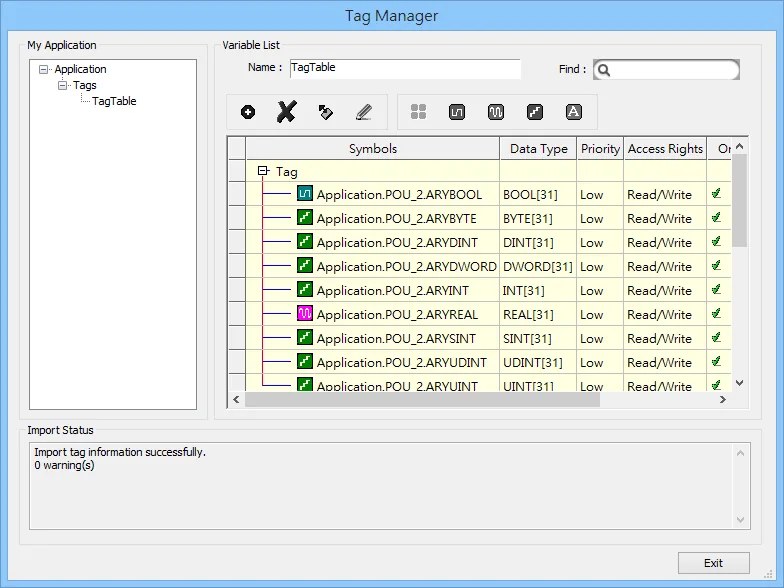Click the add tag plus icon
This screenshot has height=588, width=784.
coord(248,112)
